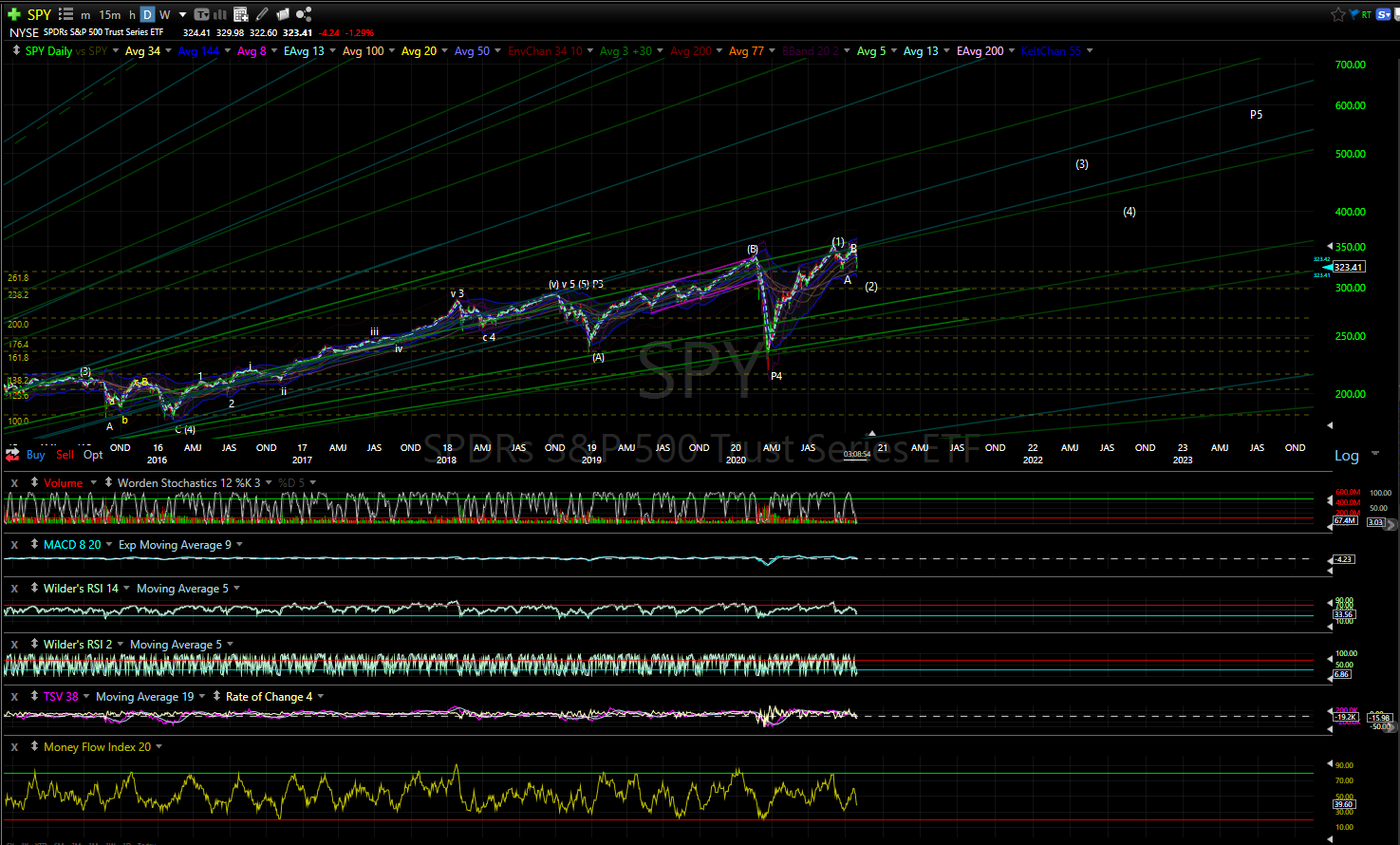
Task: Remove the Wilder's RSI 14 pane with X
Action: click(14, 589)
